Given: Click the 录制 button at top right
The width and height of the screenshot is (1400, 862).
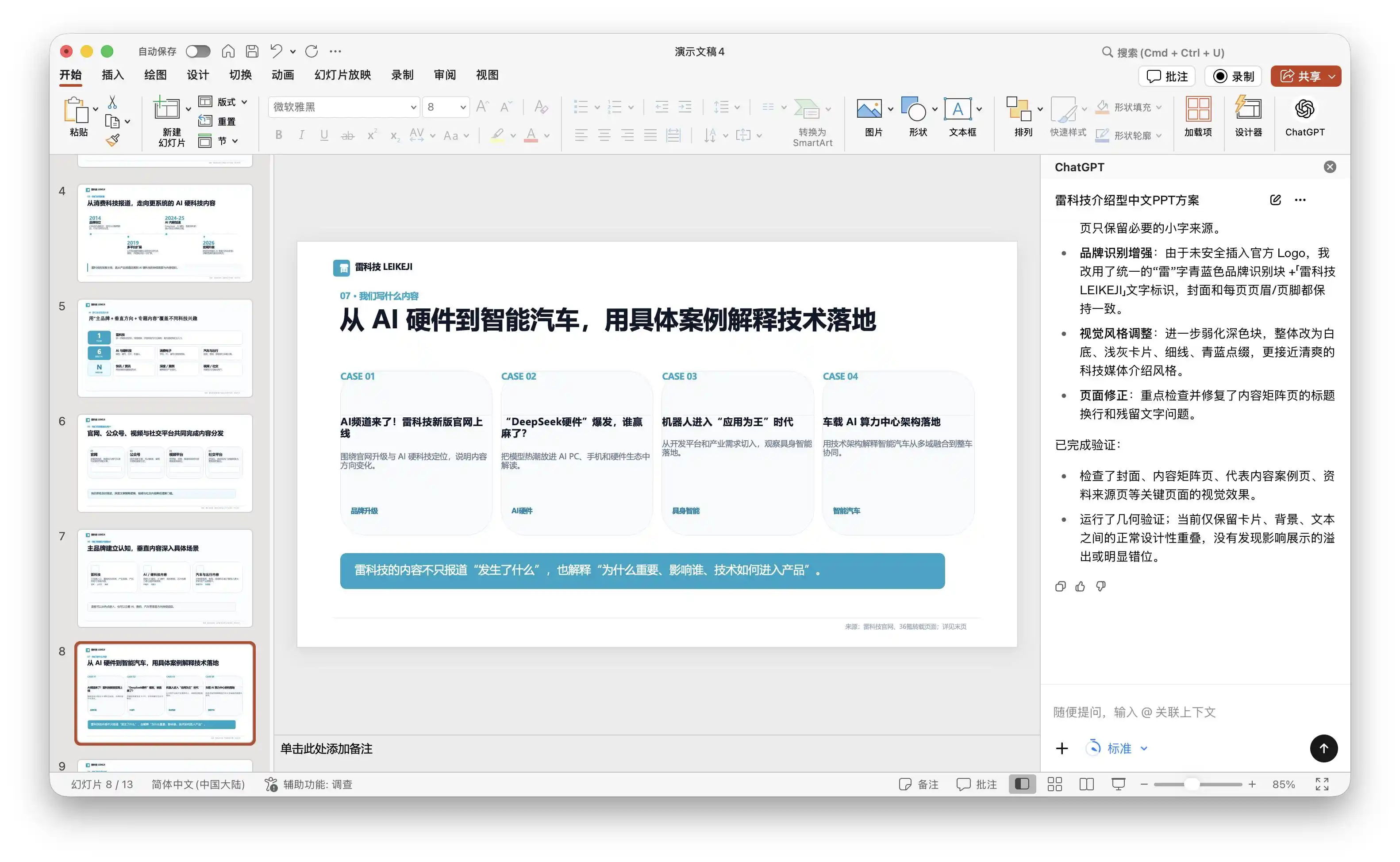Looking at the screenshot, I should click(x=1234, y=77).
